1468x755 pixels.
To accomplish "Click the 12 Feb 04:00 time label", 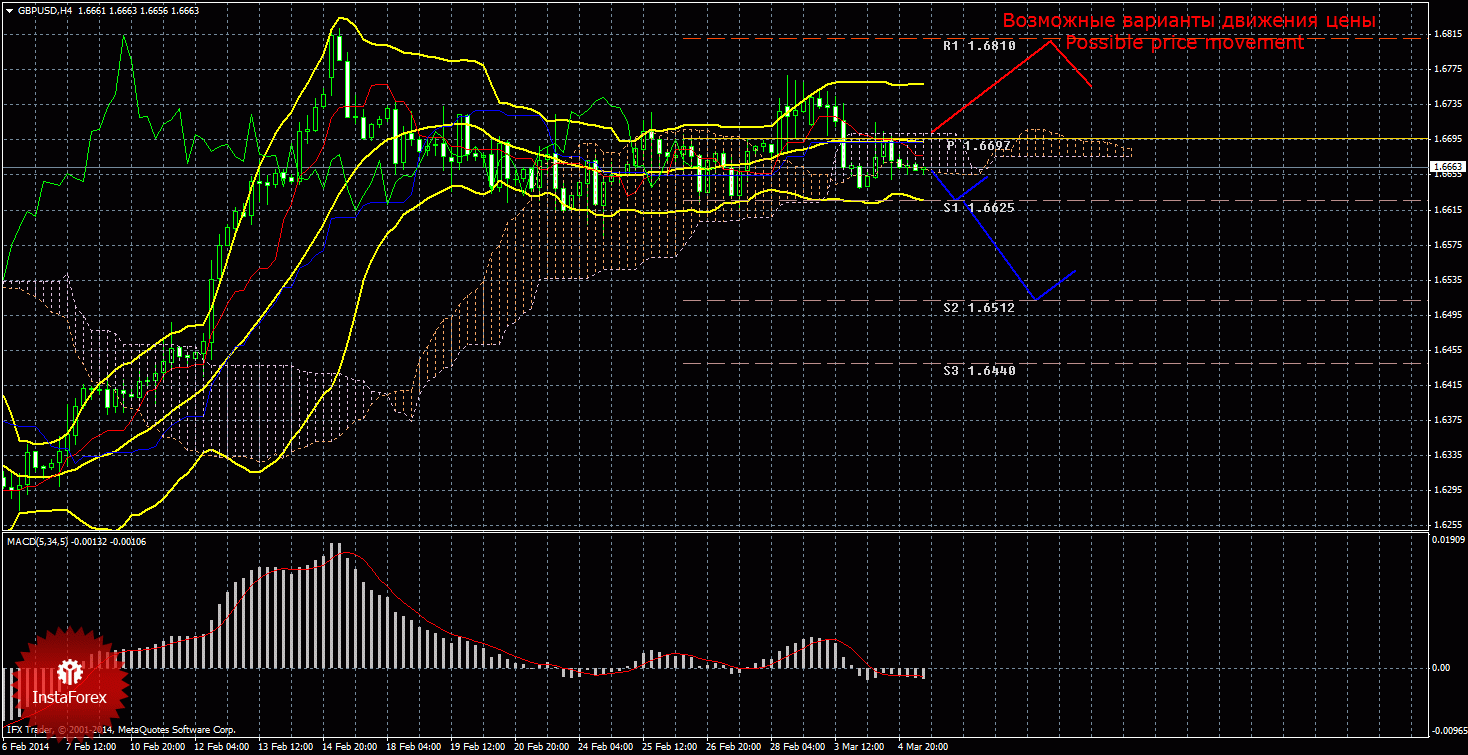I will [x=221, y=746].
